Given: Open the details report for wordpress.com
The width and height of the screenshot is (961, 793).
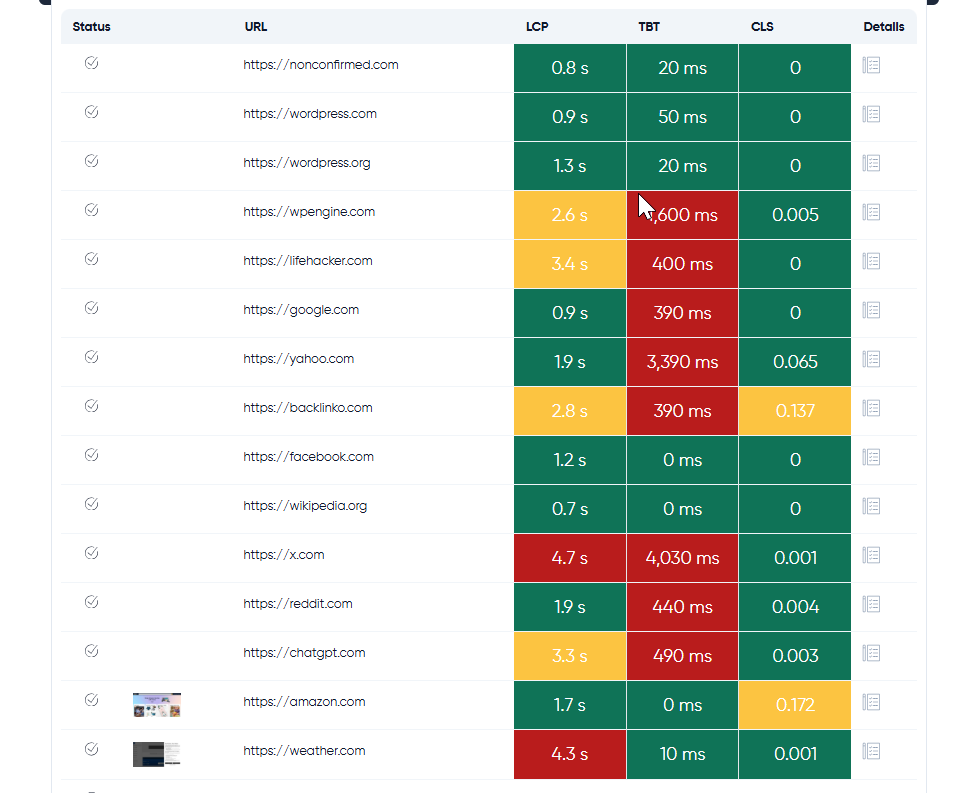Looking at the screenshot, I should click(871, 113).
